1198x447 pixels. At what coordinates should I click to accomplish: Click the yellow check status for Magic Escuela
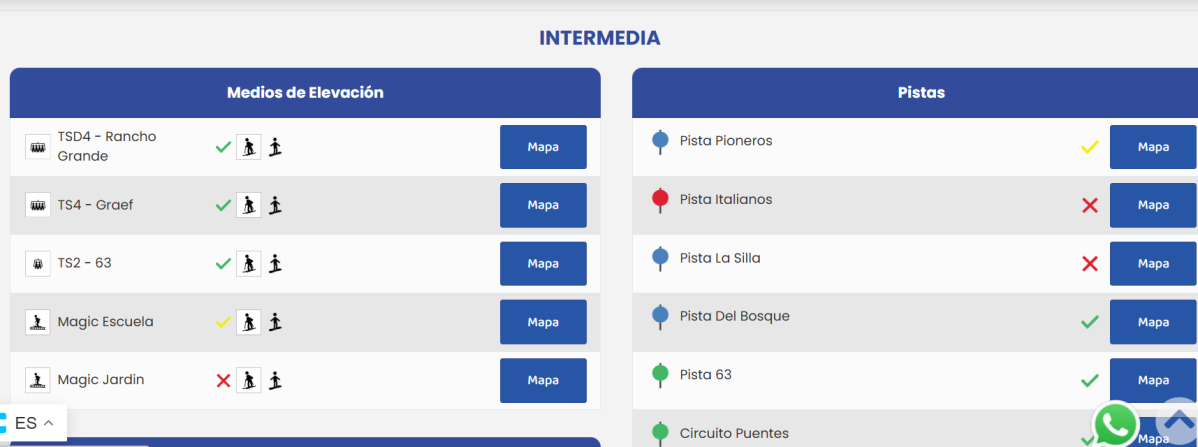pos(223,322)
